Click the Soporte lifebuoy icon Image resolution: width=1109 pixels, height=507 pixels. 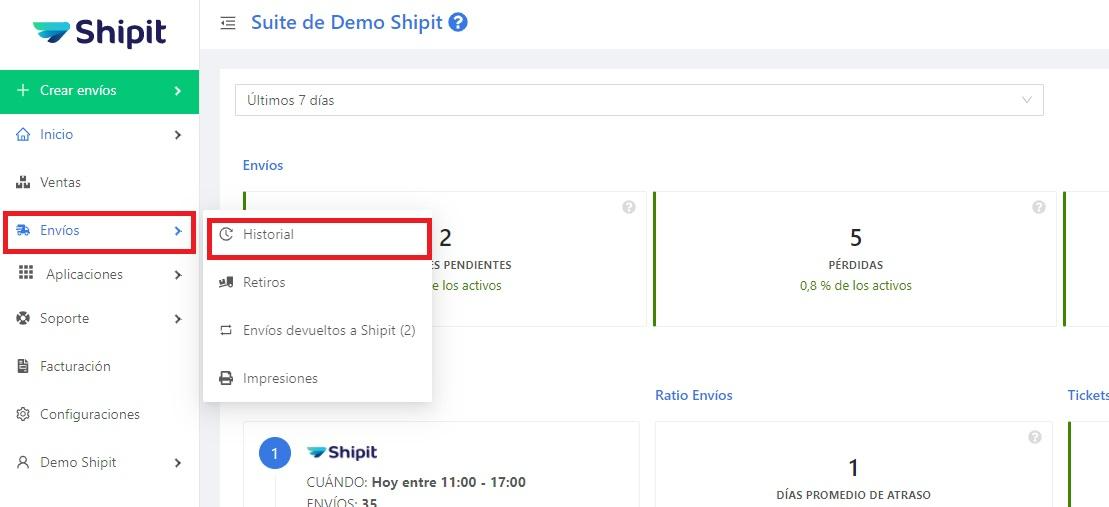pos(23,318)
